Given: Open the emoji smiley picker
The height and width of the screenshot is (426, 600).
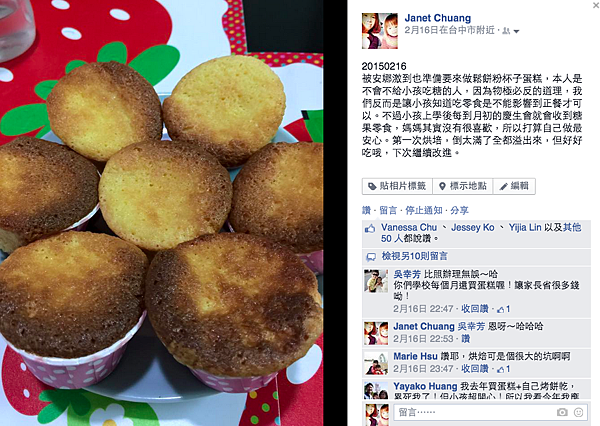Looking at the screenshot, I should (579, 412).
